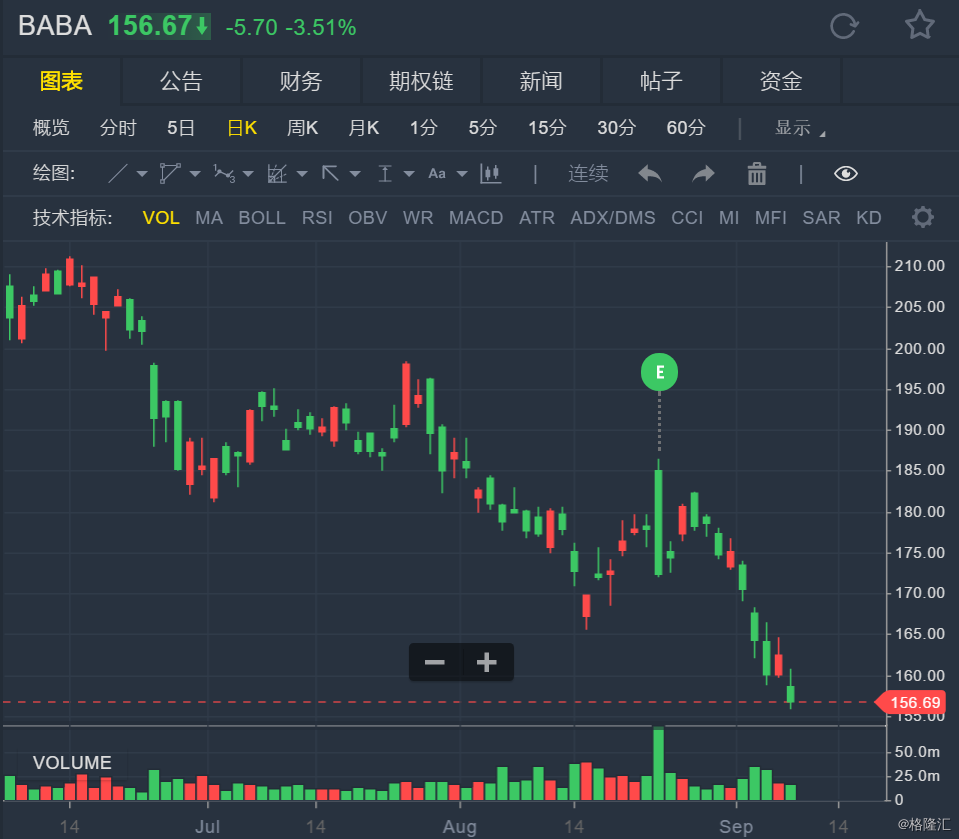Screen dimensions: 959x839
Task: Open the 资金 capital flow tab
Action: coord(780,81)
